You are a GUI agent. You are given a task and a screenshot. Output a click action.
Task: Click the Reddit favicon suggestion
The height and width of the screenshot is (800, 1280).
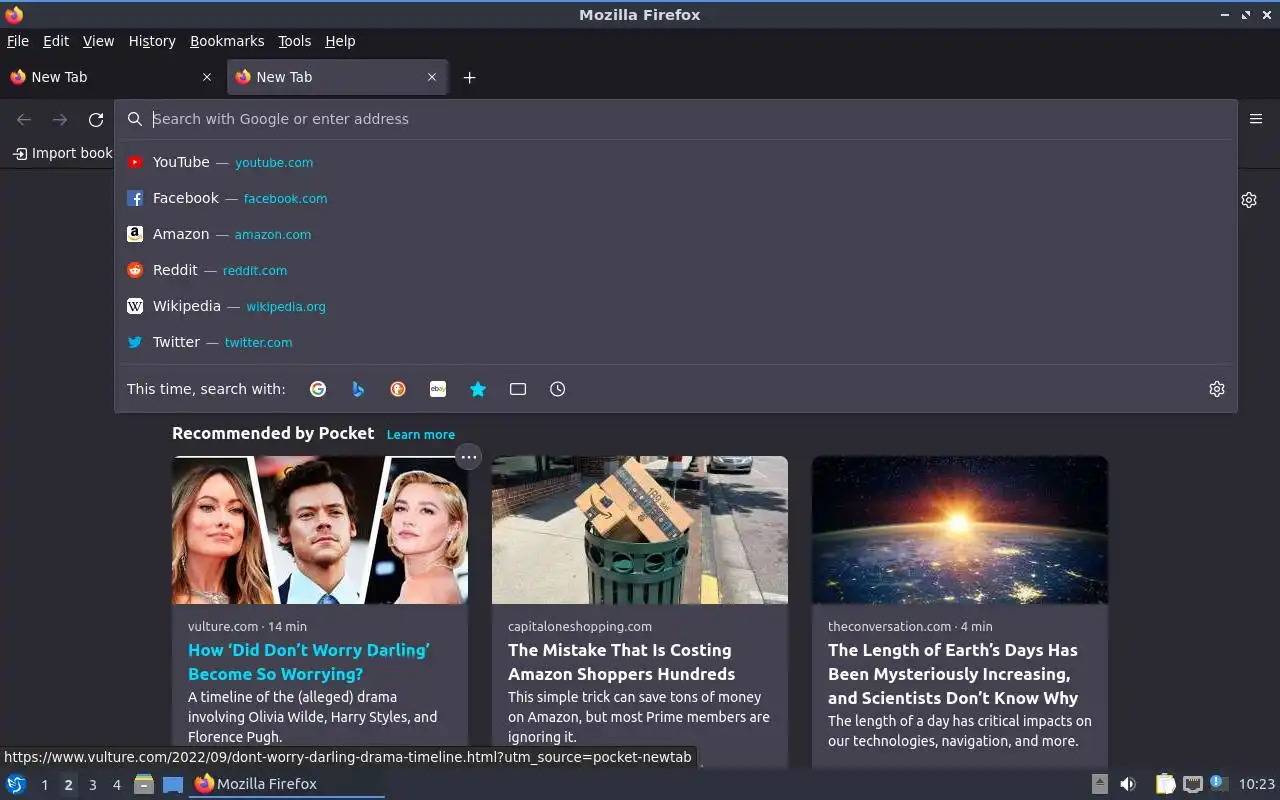click(135, 270)
